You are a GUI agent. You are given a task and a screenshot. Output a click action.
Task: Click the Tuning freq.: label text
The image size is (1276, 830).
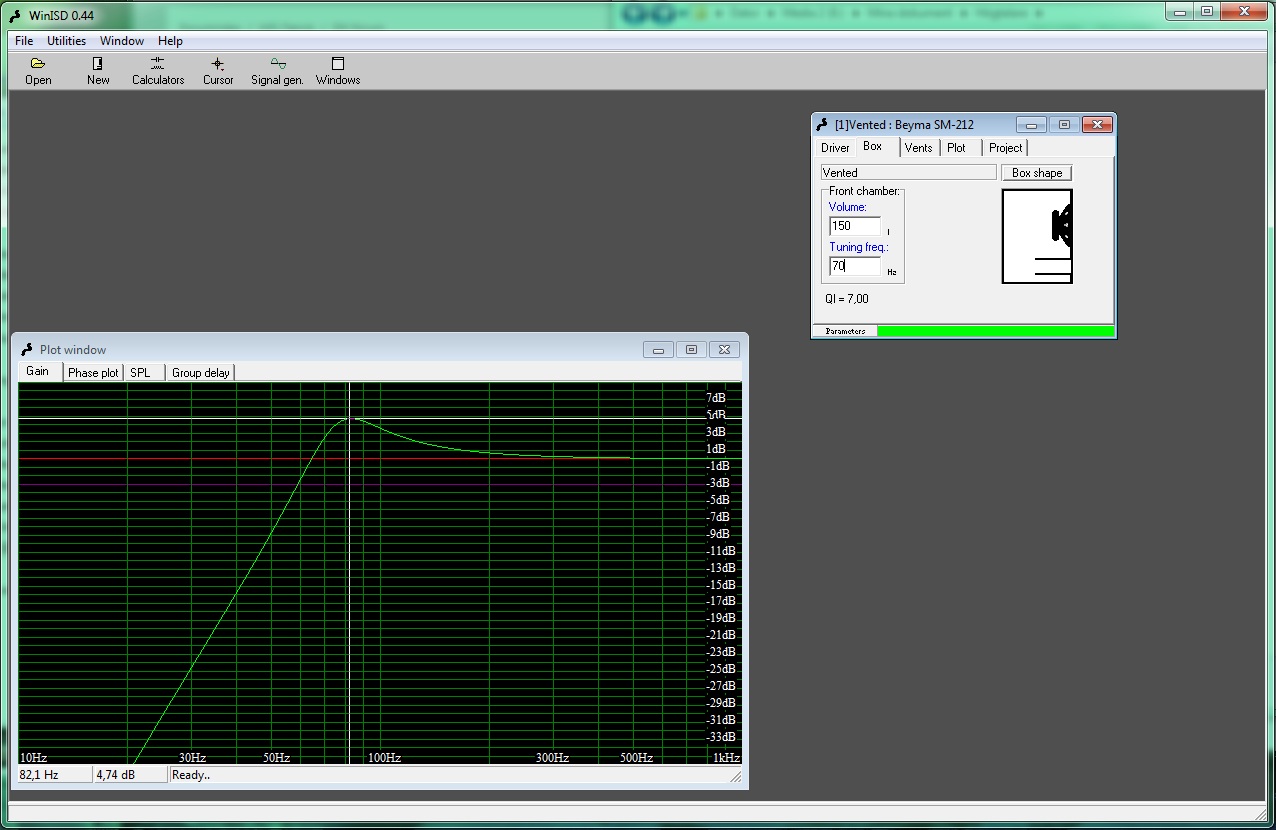pos(859,248)
